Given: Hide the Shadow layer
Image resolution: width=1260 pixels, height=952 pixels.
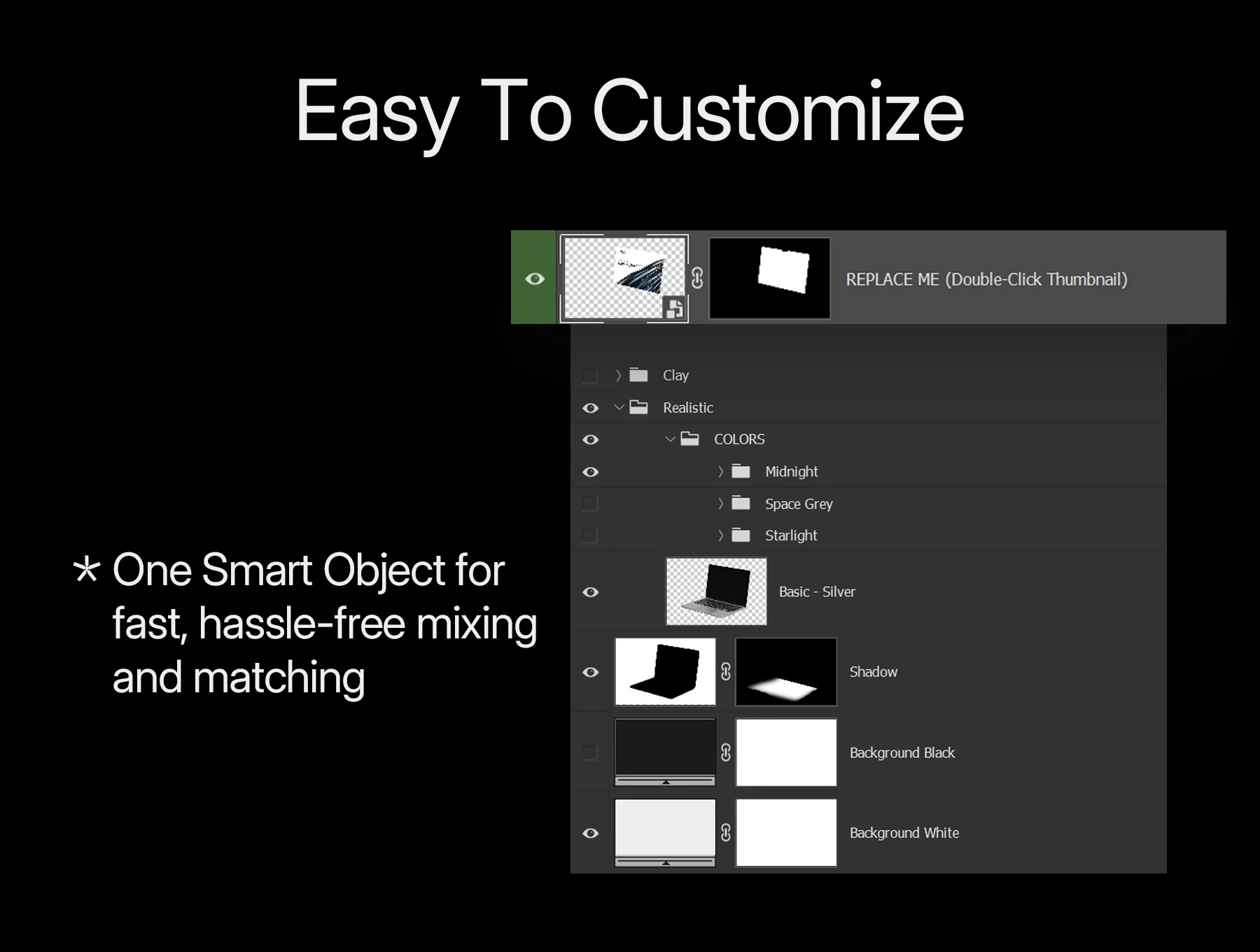Looking at the screenshot, I should tap(590, 672).
